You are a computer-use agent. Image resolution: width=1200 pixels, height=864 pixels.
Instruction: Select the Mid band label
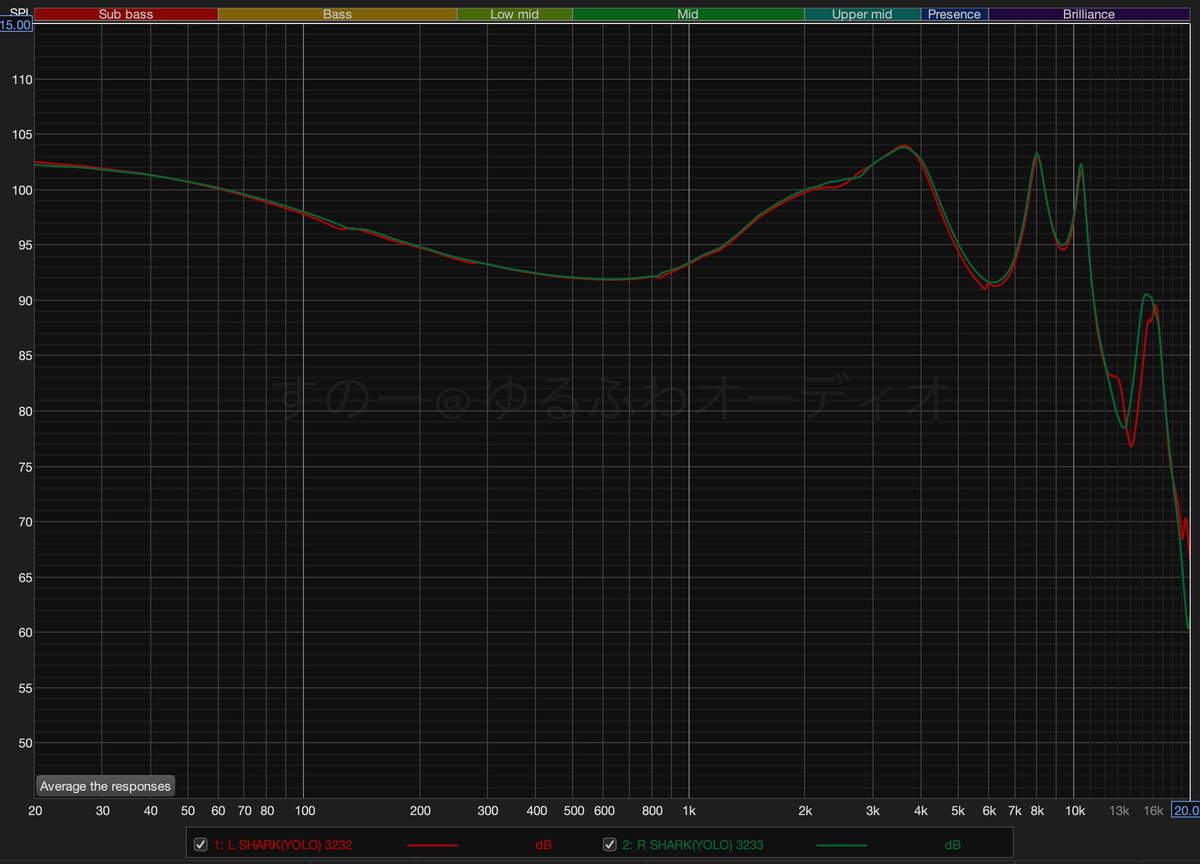coord(688,15)
